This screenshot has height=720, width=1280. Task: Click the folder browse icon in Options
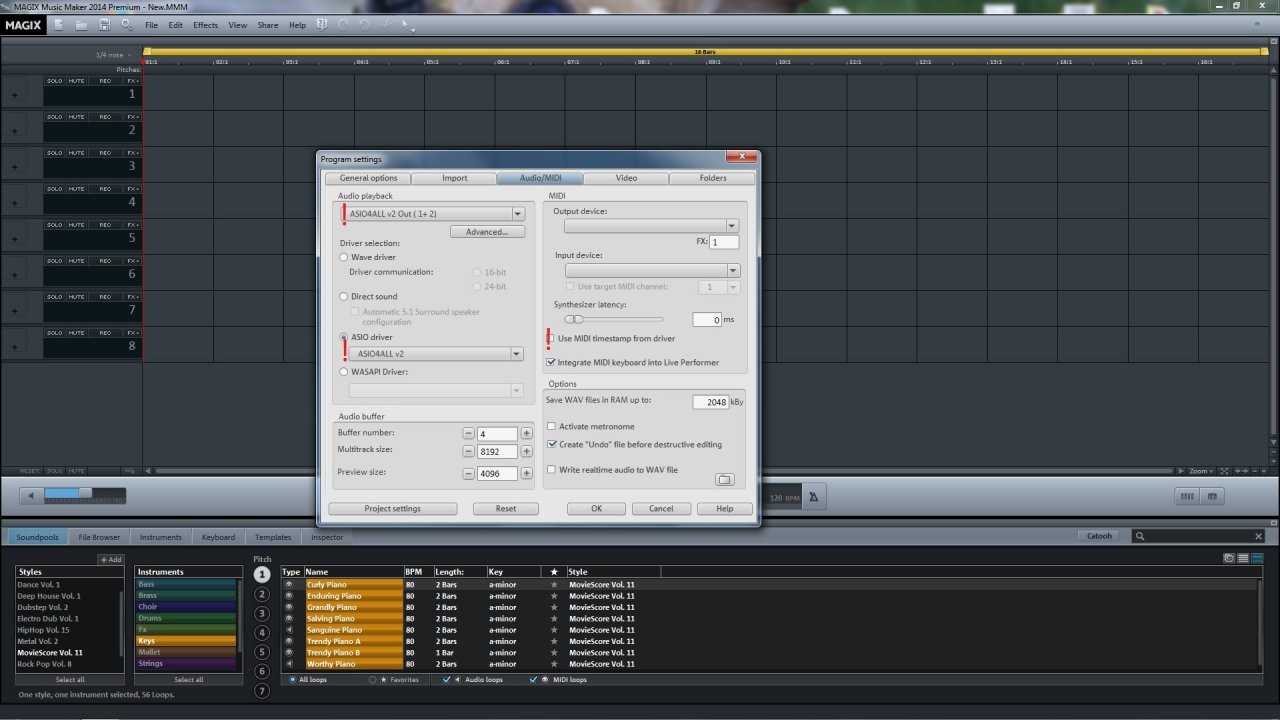(x=725, y=479)
